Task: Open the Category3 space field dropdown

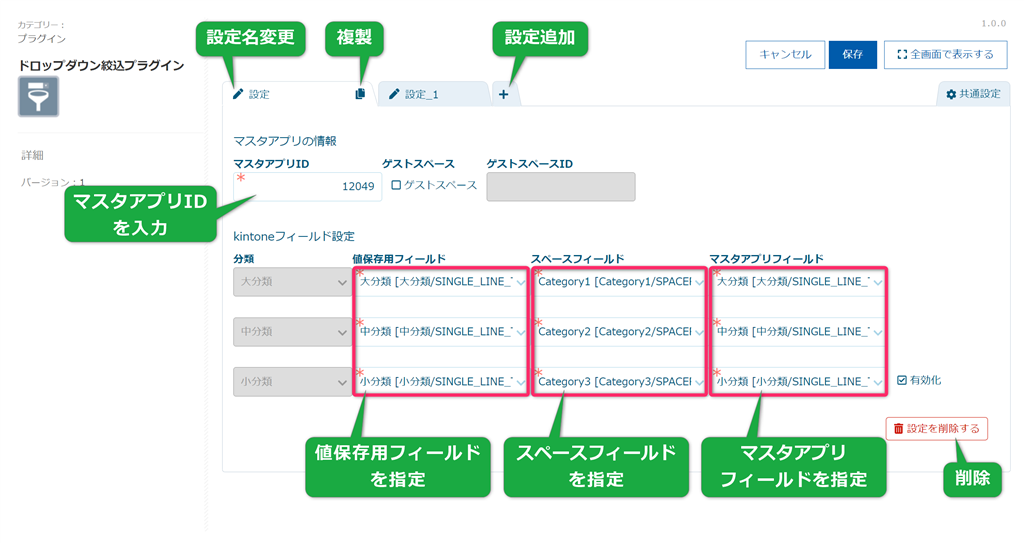Action: coord(620,382)
